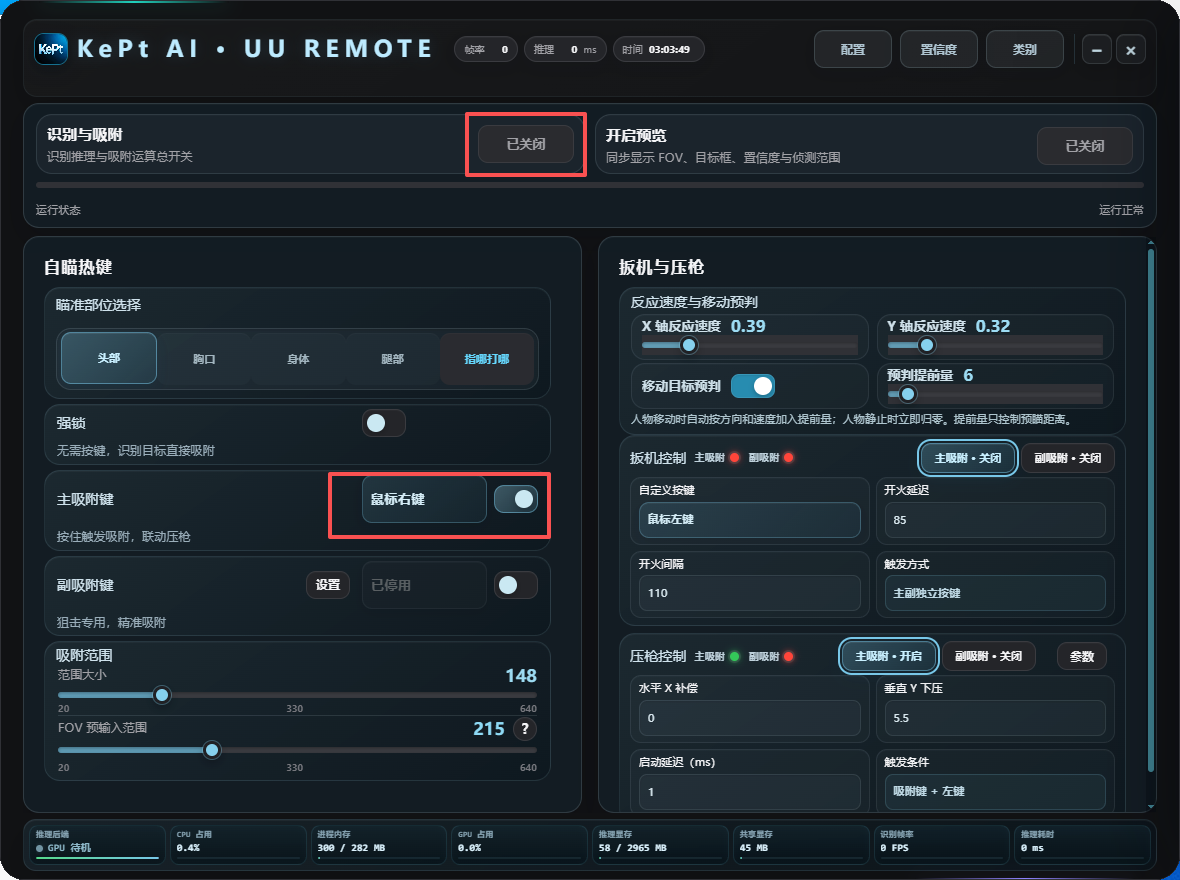This screenshot has height=880, width=1180.
Task: Toggle the 主吸附键 switch
Action: 515,499
